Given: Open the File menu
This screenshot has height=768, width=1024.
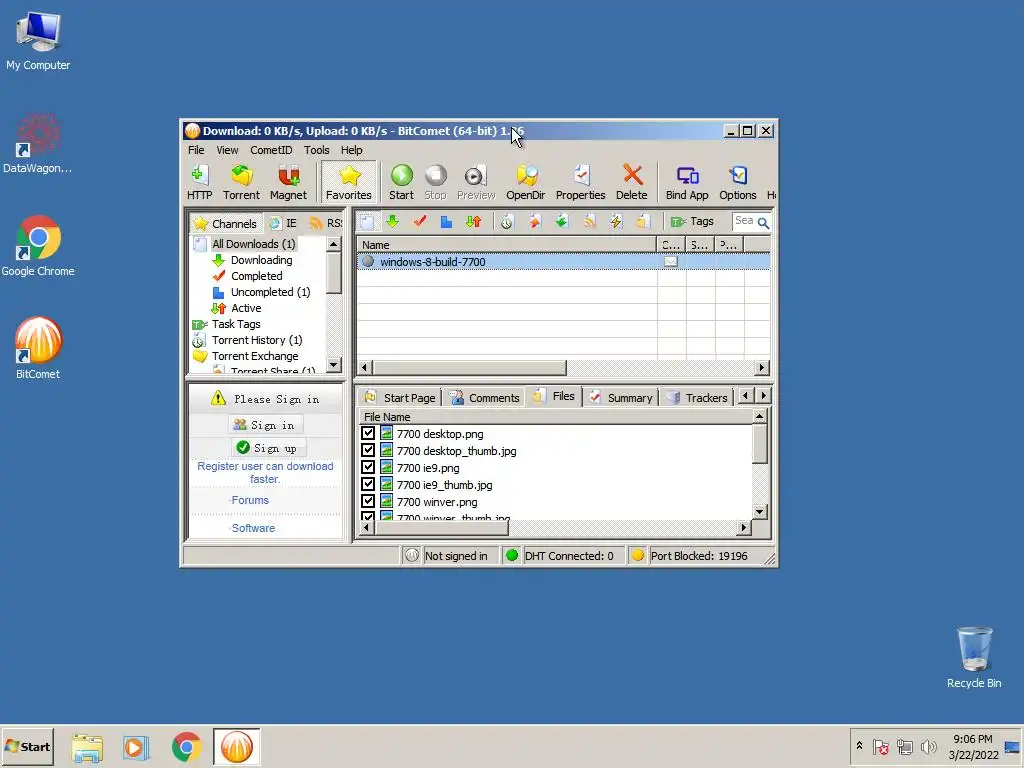Looking at the screenshot, I should [196, 150].
